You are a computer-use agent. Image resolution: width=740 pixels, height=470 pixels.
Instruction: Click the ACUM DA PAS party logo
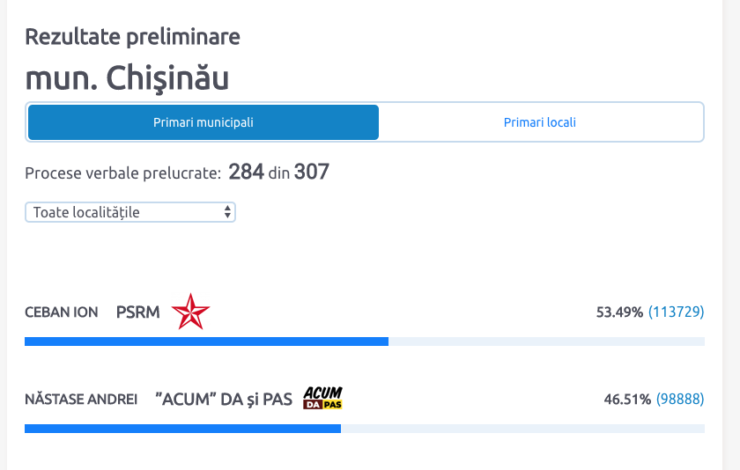[323, 398]
